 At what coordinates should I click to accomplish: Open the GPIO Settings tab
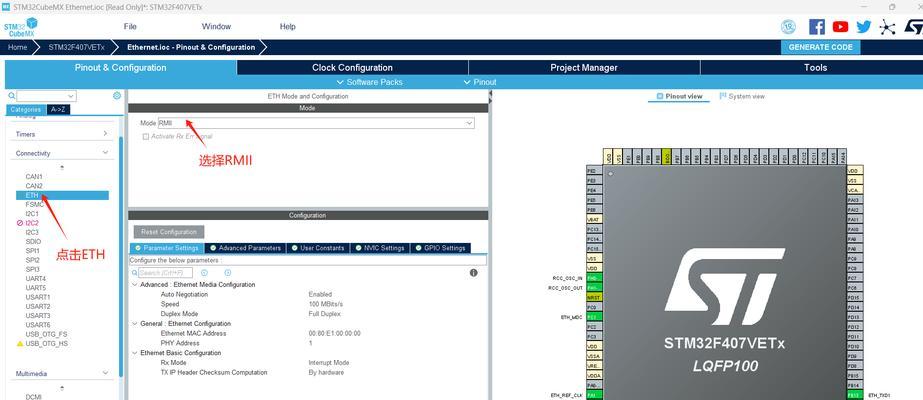click(440, 248)
